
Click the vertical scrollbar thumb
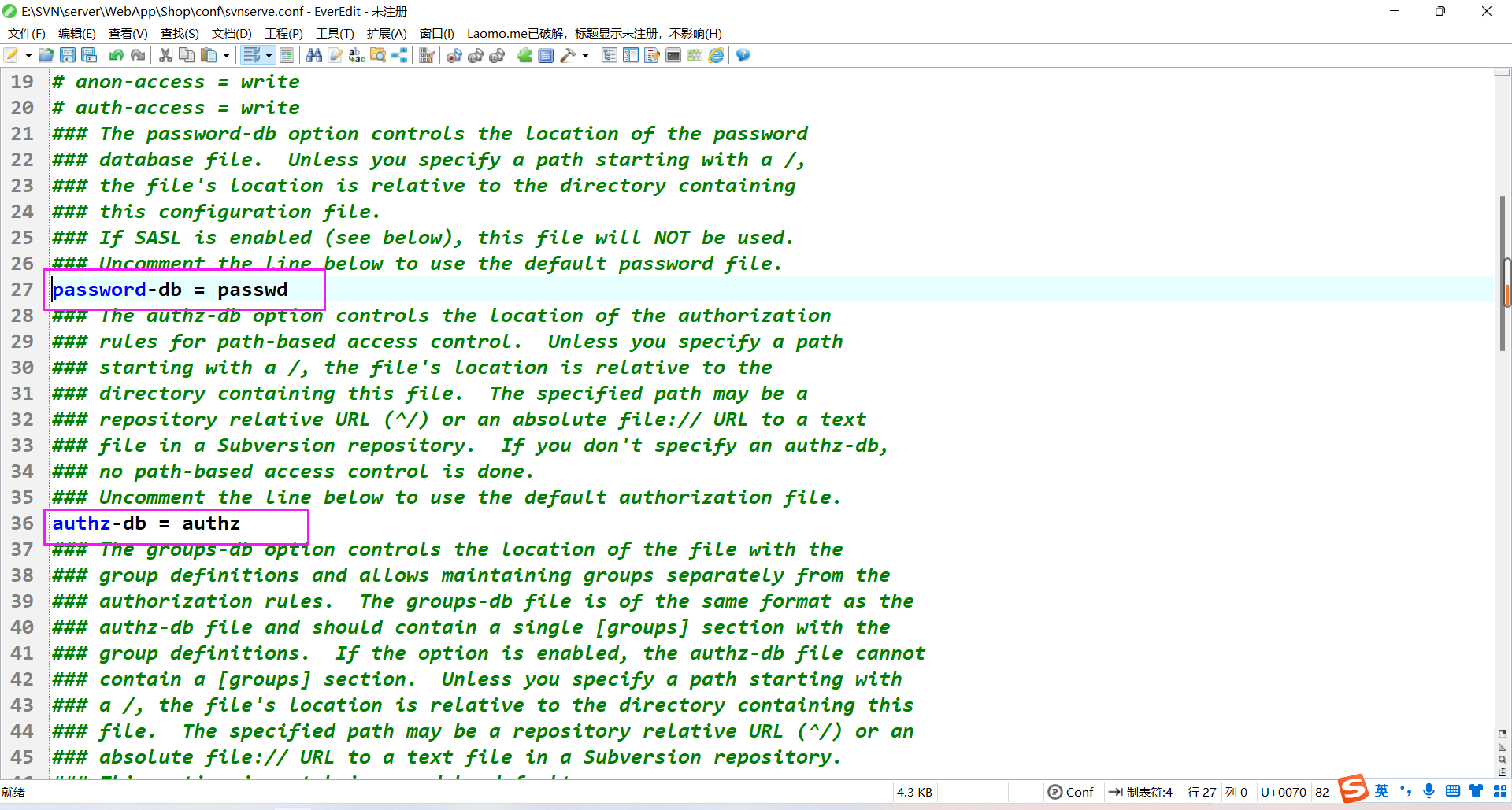click(1503, 272)
